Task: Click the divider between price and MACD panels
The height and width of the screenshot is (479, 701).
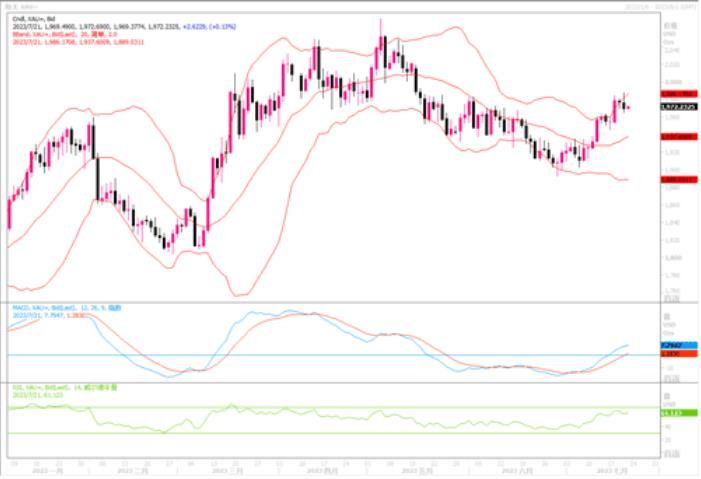Action: [330, 303]
